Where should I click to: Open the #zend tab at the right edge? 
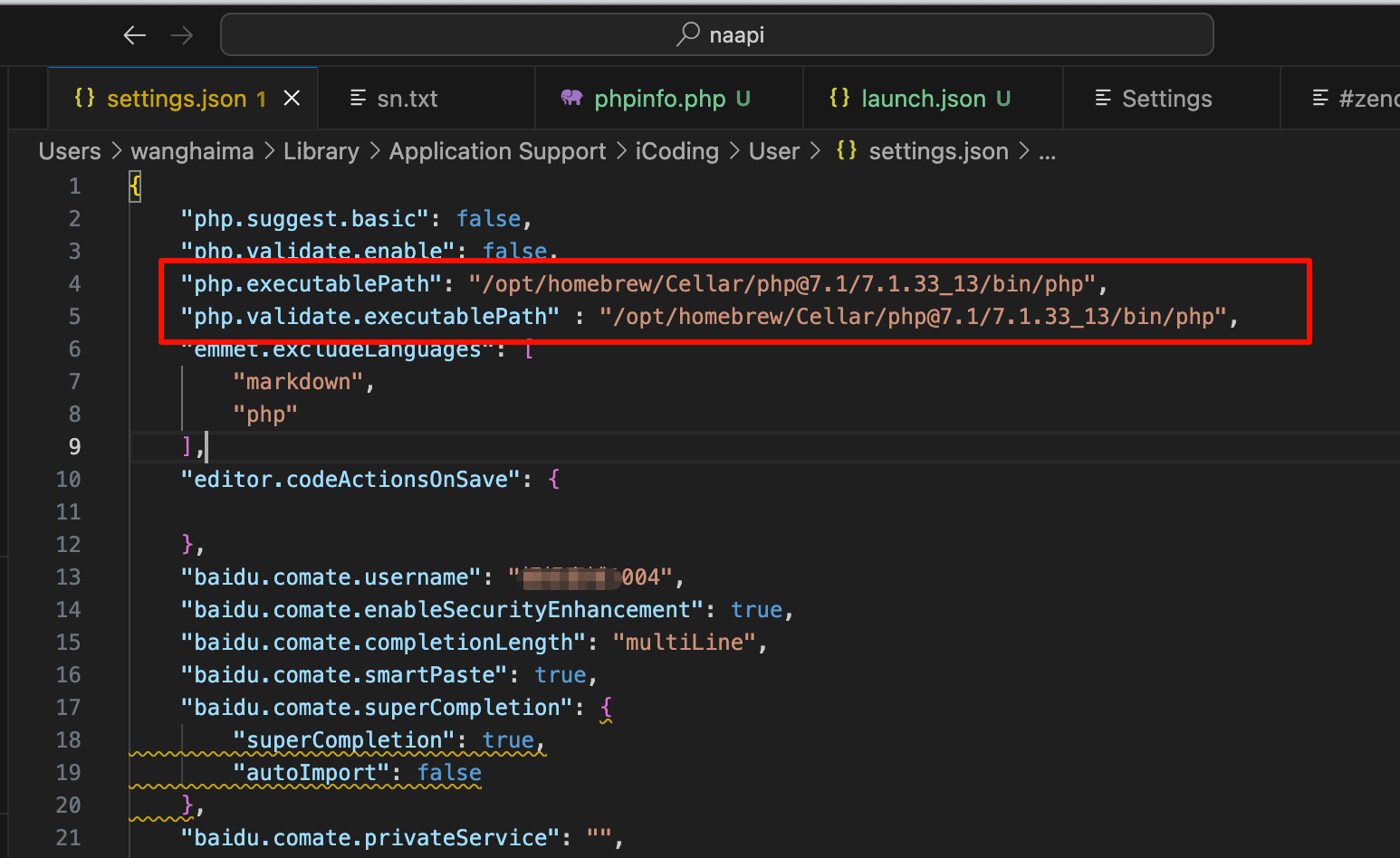1340,99
